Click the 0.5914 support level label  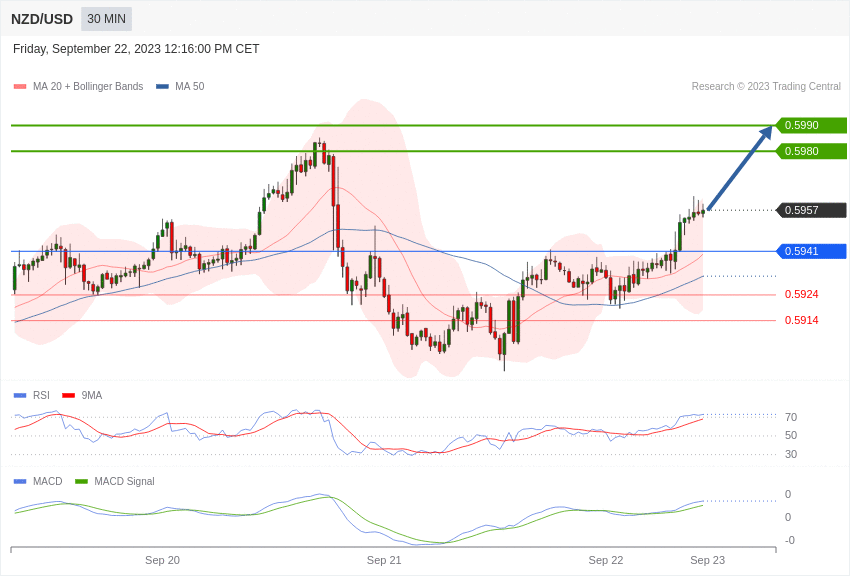[801, 320]
